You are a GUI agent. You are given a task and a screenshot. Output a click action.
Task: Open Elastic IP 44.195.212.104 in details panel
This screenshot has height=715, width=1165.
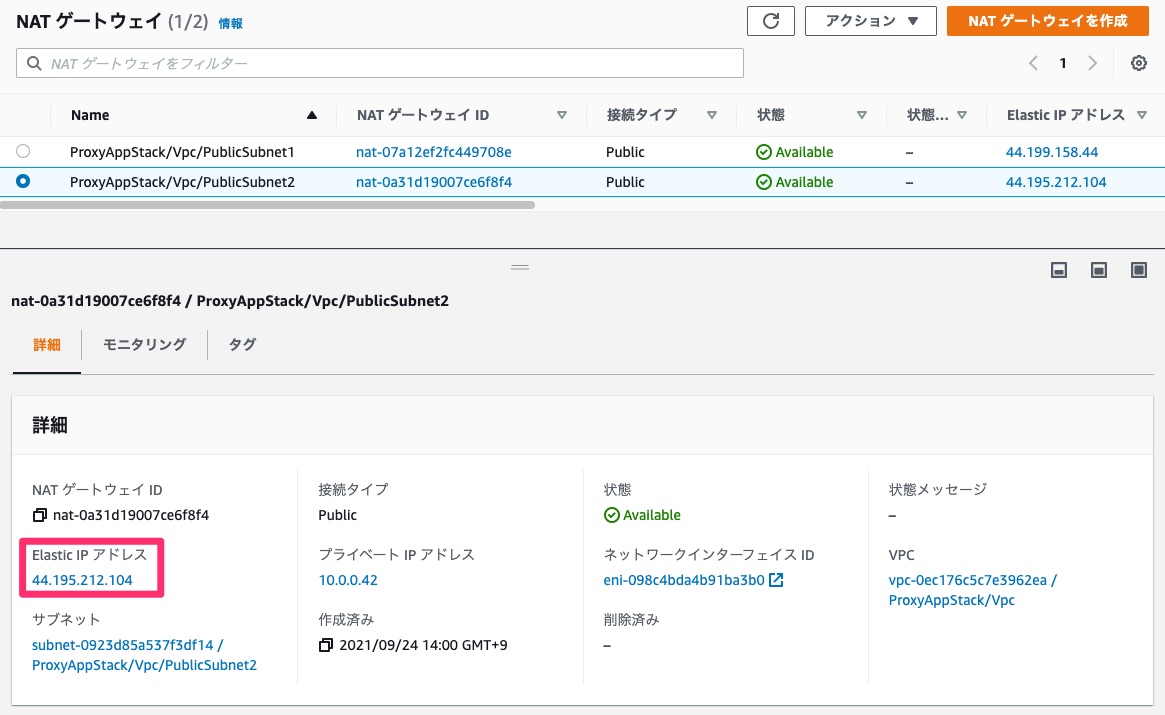click(82, 580)
